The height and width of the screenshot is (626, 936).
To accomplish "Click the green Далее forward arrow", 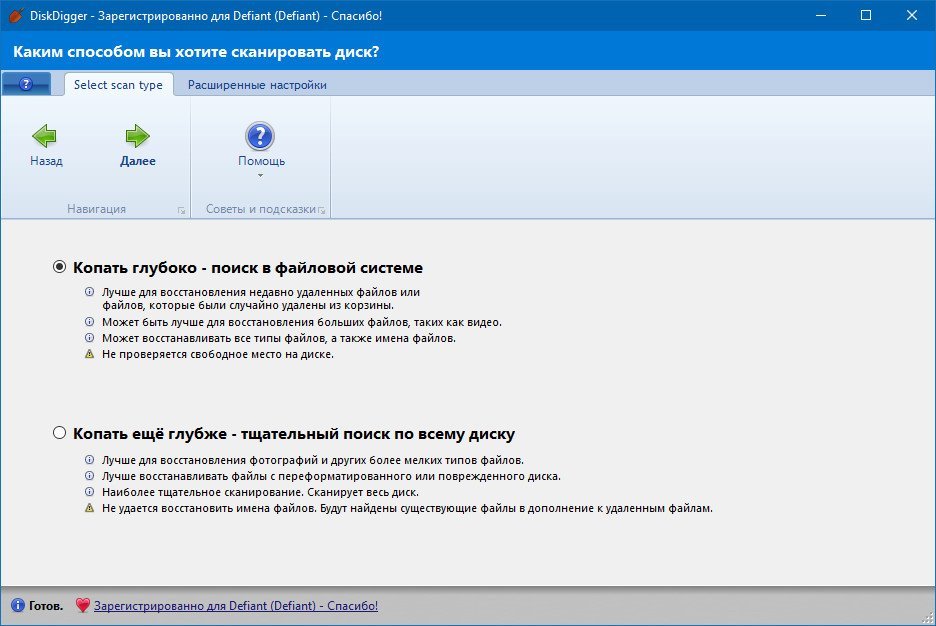I will [x=137, y=137].
